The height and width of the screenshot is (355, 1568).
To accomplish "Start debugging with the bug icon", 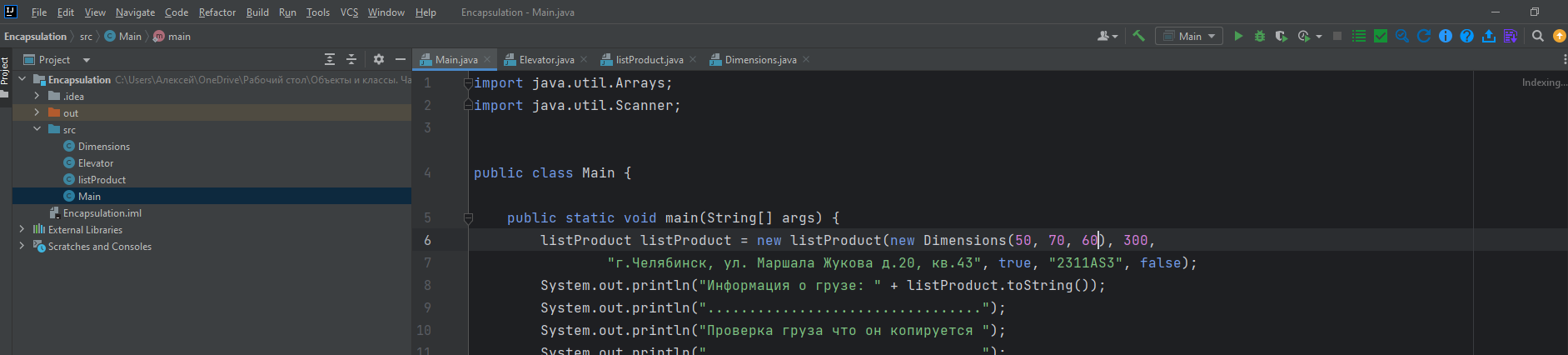I will coord(1260,36).
